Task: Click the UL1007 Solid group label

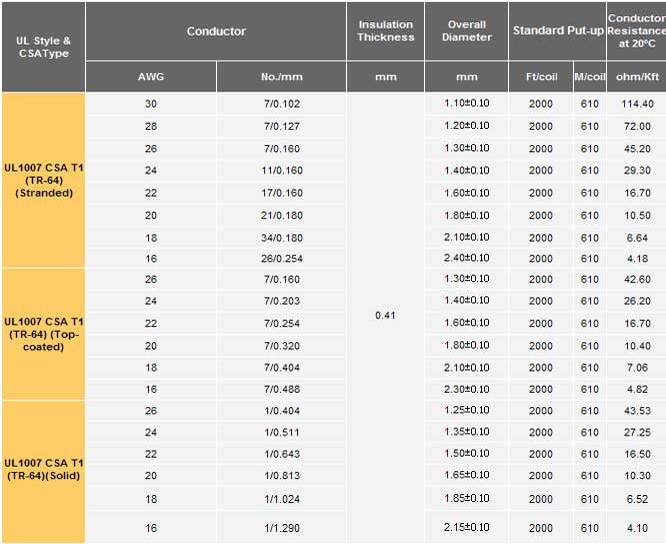Action: pos(43,469)
